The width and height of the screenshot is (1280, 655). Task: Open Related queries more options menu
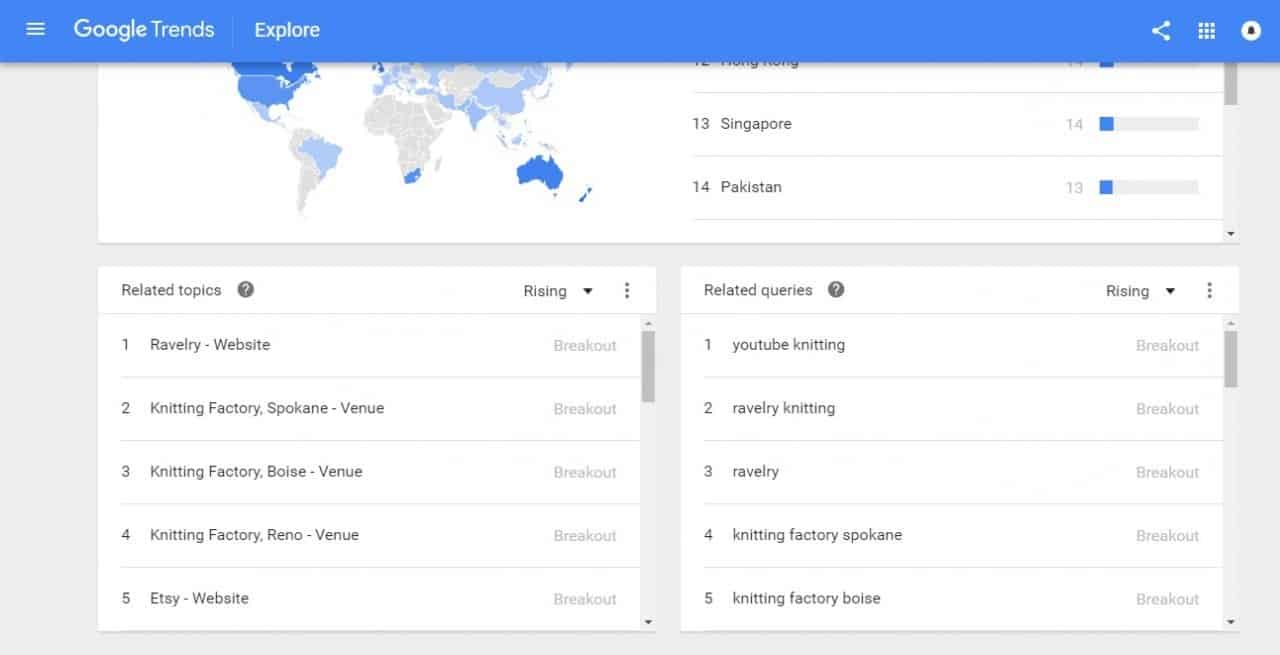[x=1209, y=291]
